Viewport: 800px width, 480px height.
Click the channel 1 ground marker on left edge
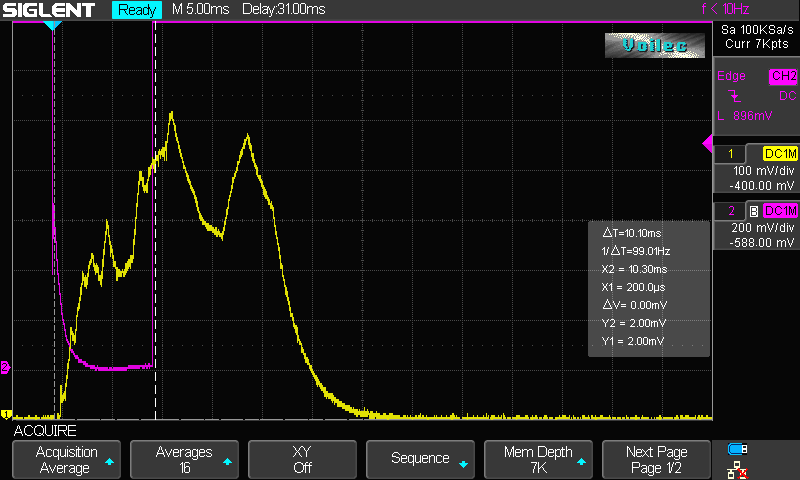click(x=6, y=414)
